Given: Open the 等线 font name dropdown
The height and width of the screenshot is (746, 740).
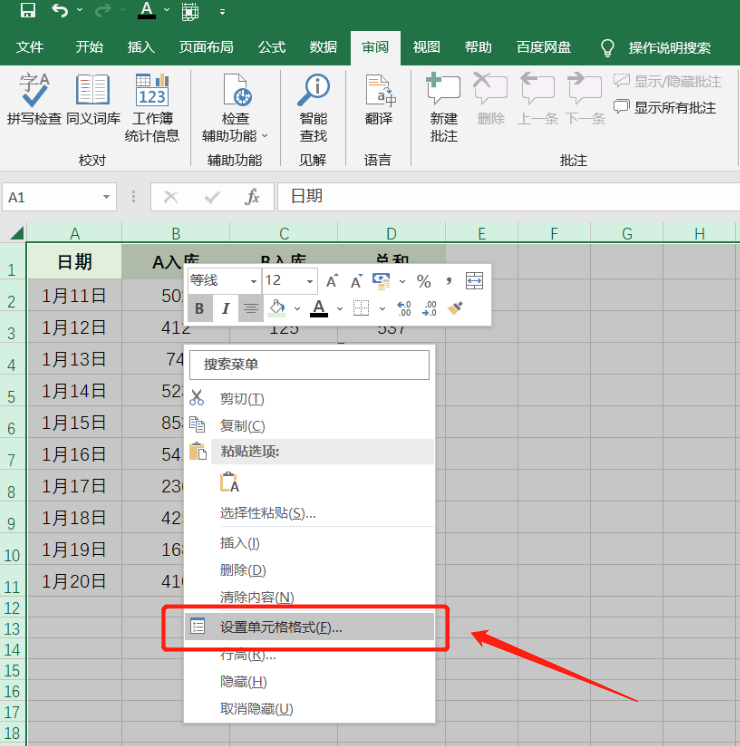Looking at the screenshot, I should (x=254, y=281).
